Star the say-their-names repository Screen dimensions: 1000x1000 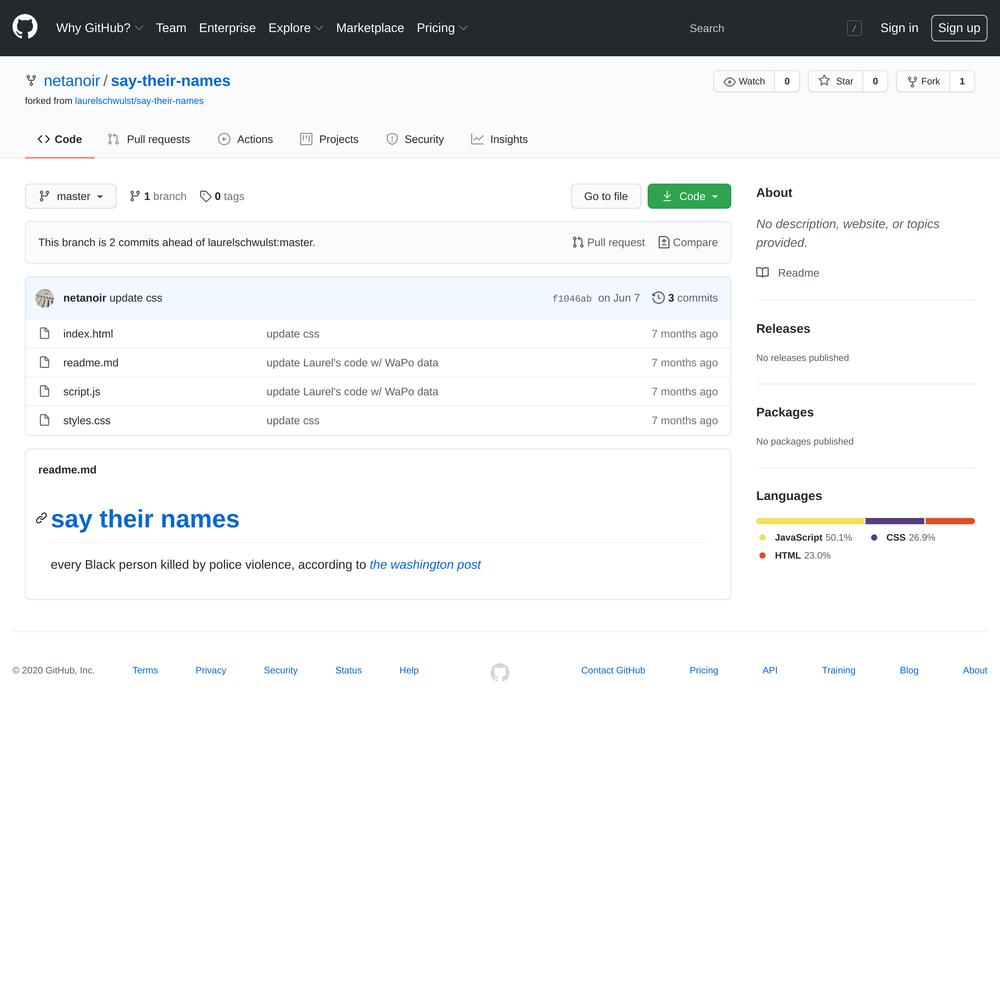coord(835,82)
